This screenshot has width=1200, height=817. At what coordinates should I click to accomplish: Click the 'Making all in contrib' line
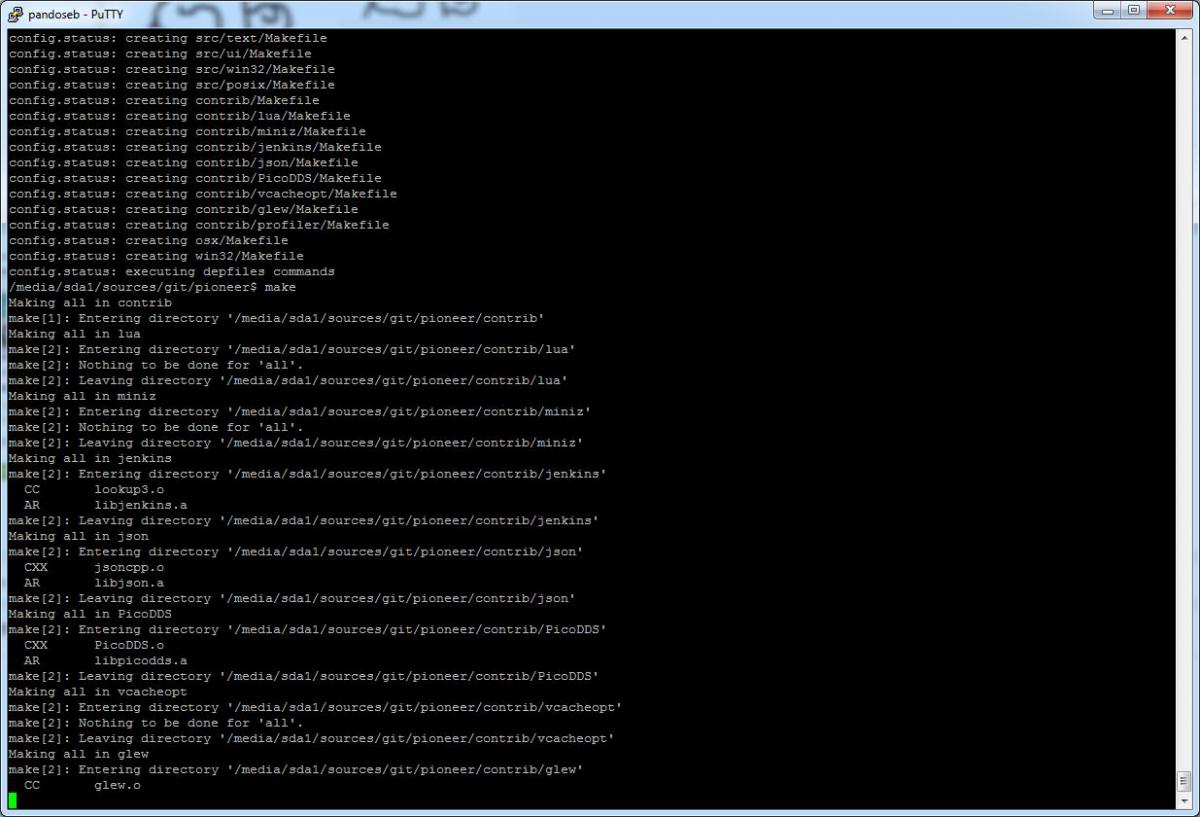coord(90,303)
